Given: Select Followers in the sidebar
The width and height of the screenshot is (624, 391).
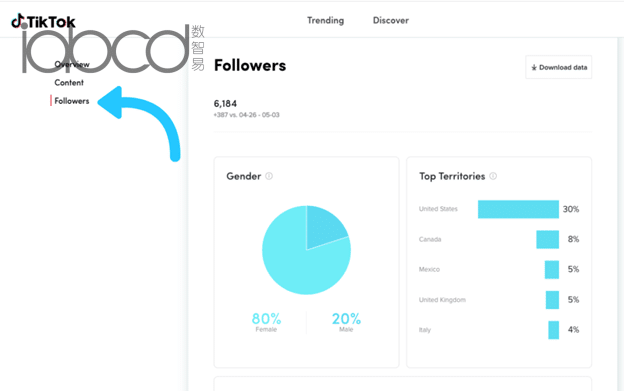Looking at the screenshot, I should coord(72,101).
